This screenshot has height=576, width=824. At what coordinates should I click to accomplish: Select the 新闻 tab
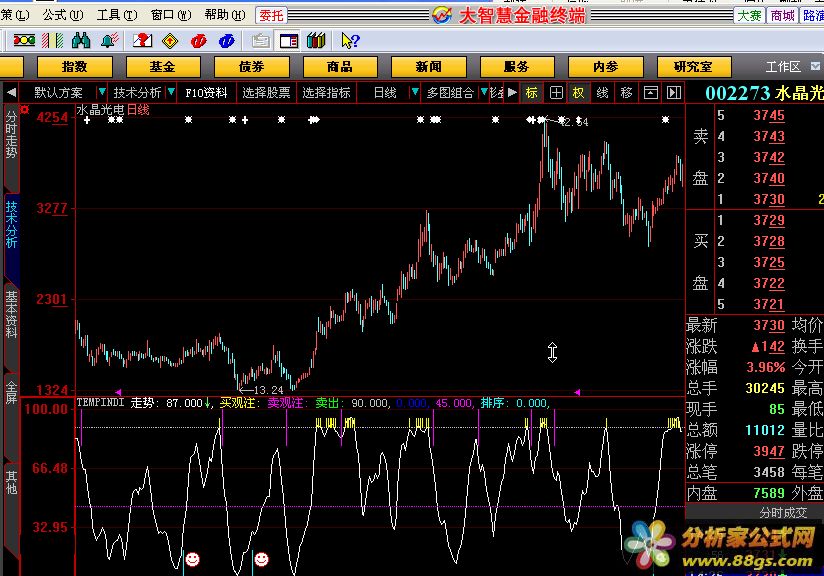[428, 67]
